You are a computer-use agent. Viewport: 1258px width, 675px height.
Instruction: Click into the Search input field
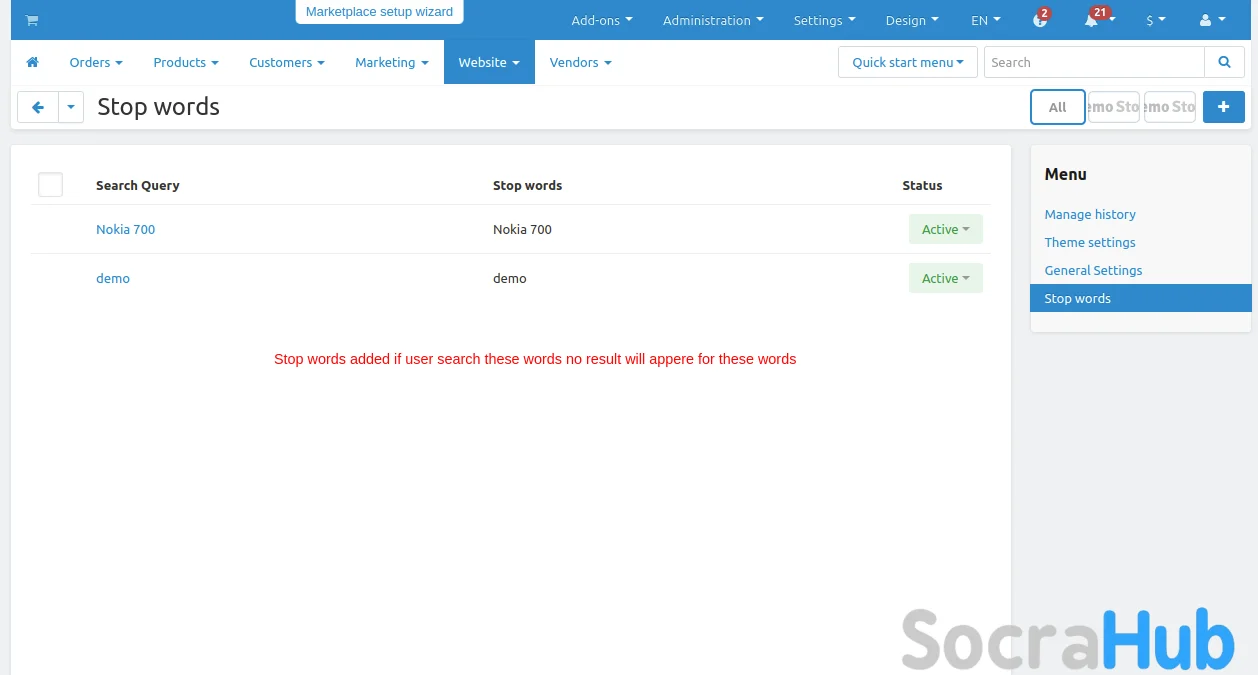[1094, 62]
